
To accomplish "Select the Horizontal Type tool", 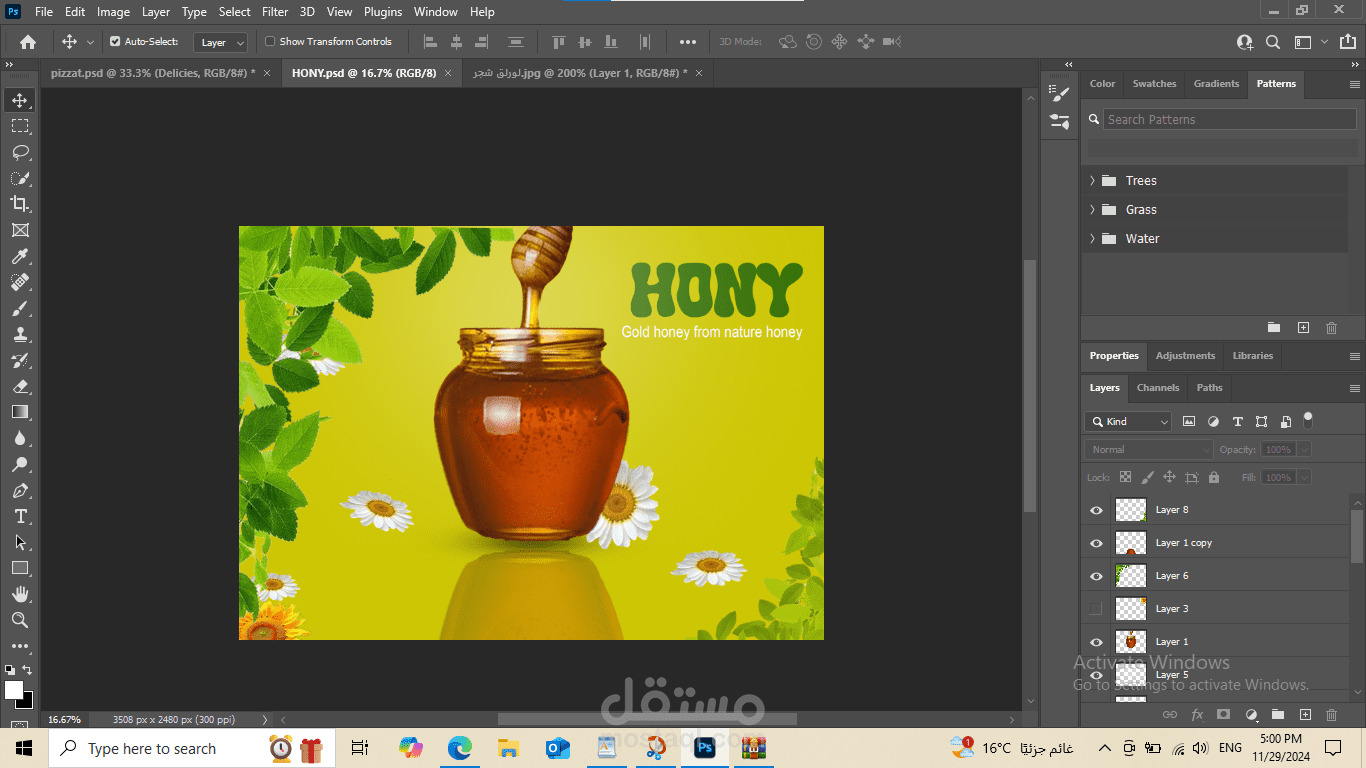I will tap(20, 517).
